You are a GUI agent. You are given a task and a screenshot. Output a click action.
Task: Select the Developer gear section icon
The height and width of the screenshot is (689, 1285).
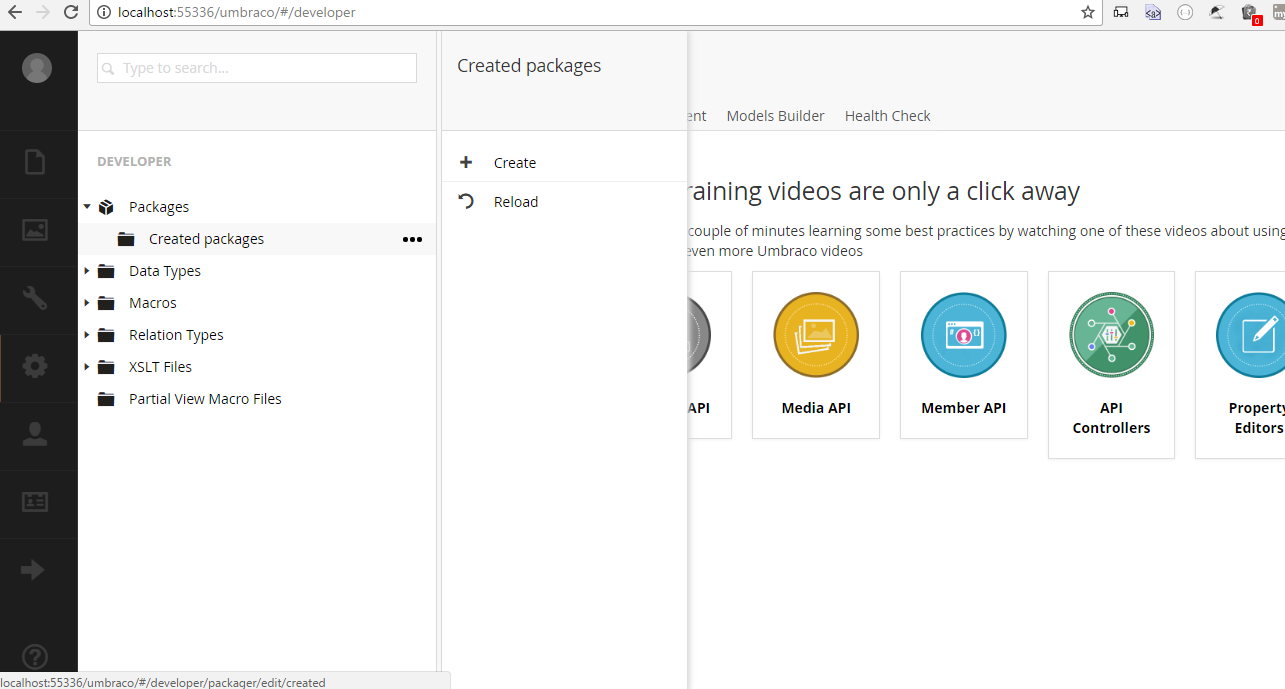35,366
